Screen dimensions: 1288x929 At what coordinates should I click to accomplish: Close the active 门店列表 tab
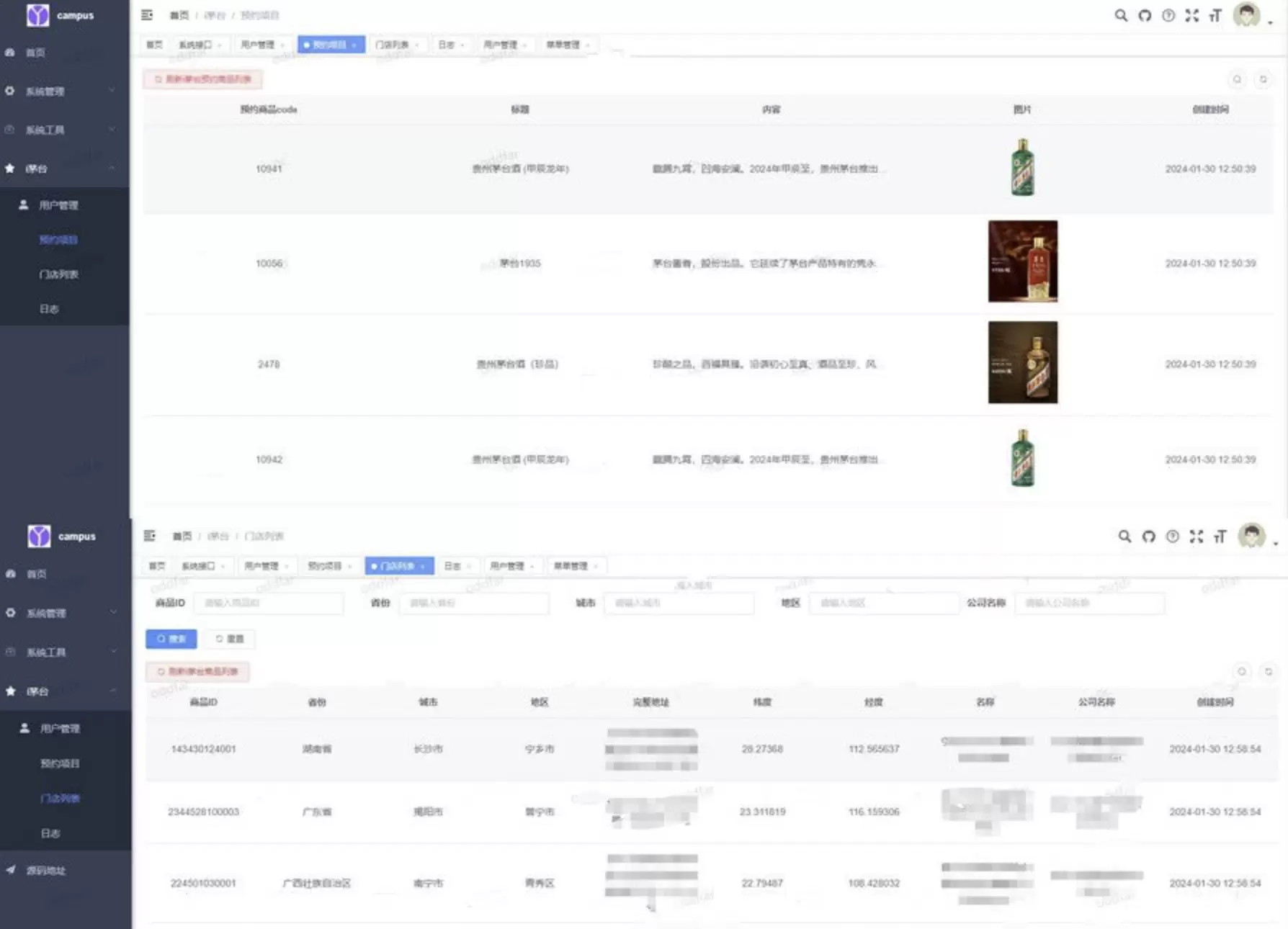423,567
